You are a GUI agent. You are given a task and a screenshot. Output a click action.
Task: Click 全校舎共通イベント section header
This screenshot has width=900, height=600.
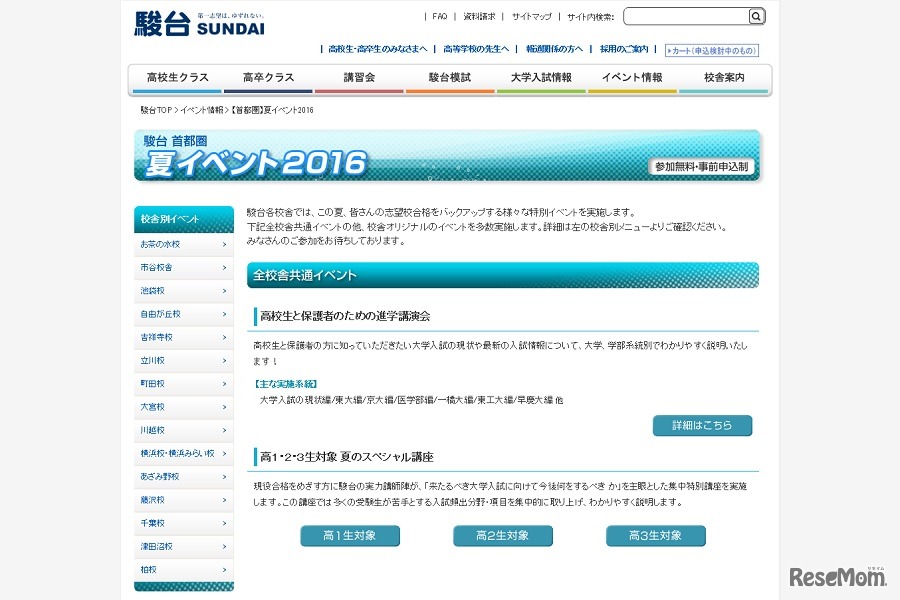[503, 275]
